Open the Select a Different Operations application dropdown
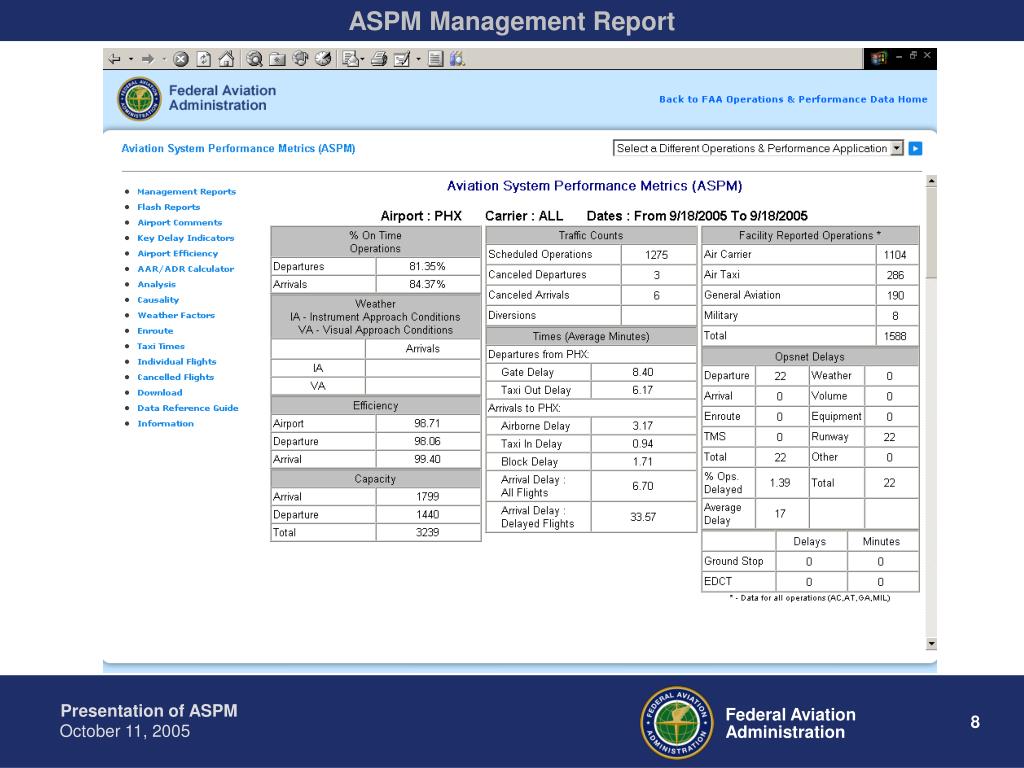The image size is (1024, 768). point(758,148)
